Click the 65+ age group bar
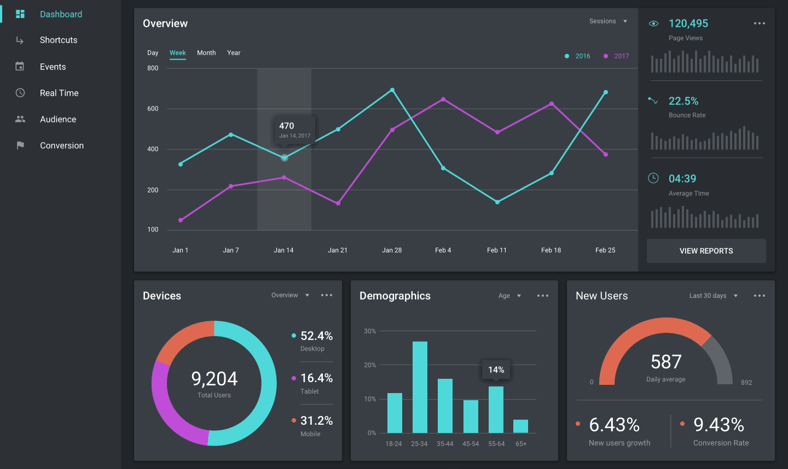Image resolution: width=788 pixels, height=469 pixels. click(521, 426)
